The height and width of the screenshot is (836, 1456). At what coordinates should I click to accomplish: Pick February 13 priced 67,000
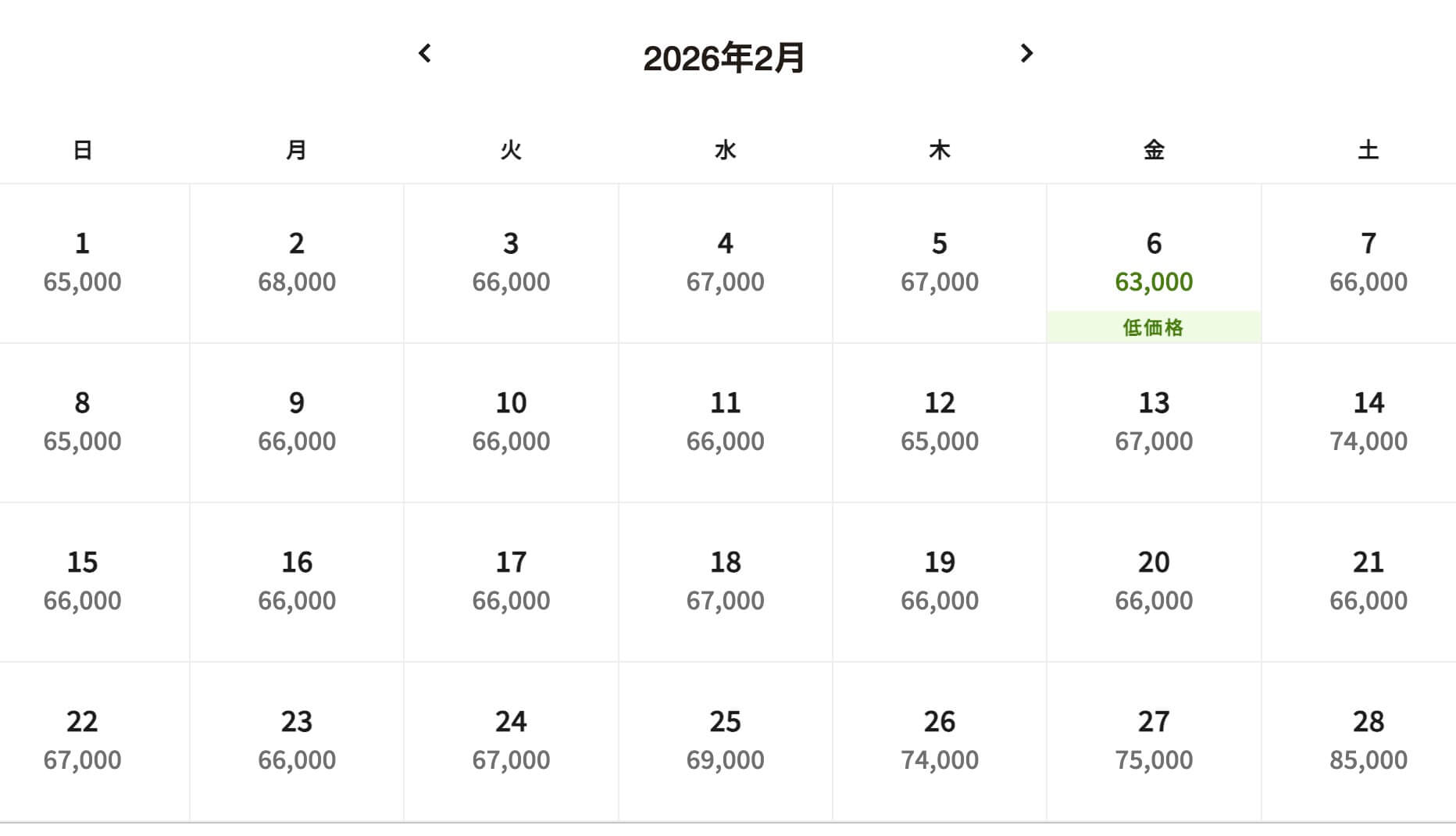click(1154, 422)
